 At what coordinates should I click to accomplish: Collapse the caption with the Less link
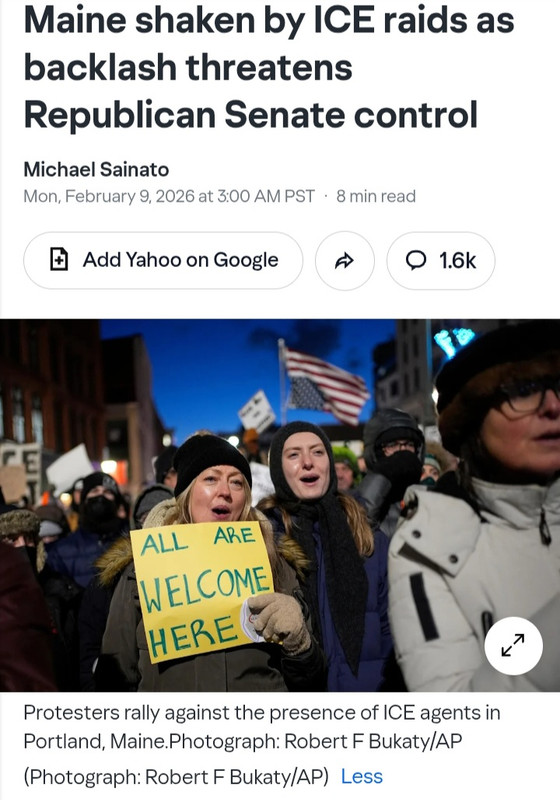[x=362, y=776]
